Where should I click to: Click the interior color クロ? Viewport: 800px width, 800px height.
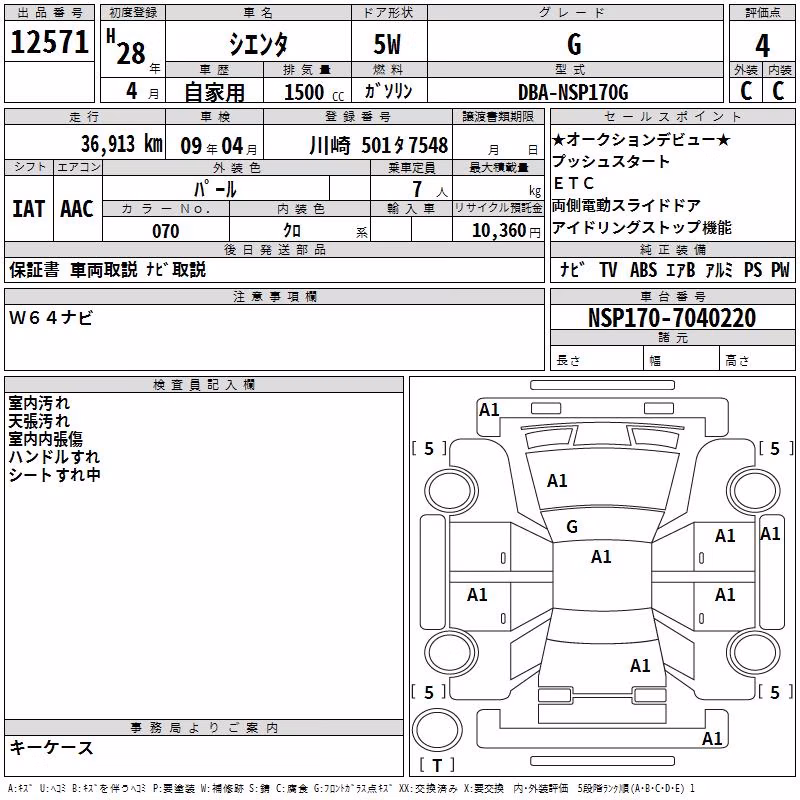292,231
